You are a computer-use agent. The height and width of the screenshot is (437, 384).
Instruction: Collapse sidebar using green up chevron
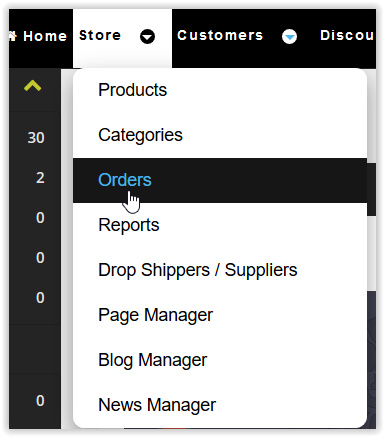pyautogui.click(x=32, y=86)
